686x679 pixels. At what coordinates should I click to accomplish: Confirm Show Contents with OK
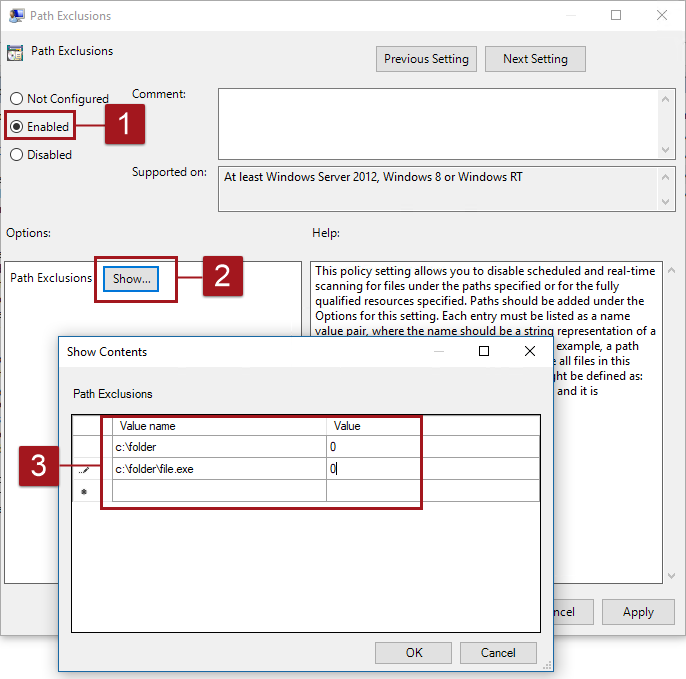click(413, 653)
